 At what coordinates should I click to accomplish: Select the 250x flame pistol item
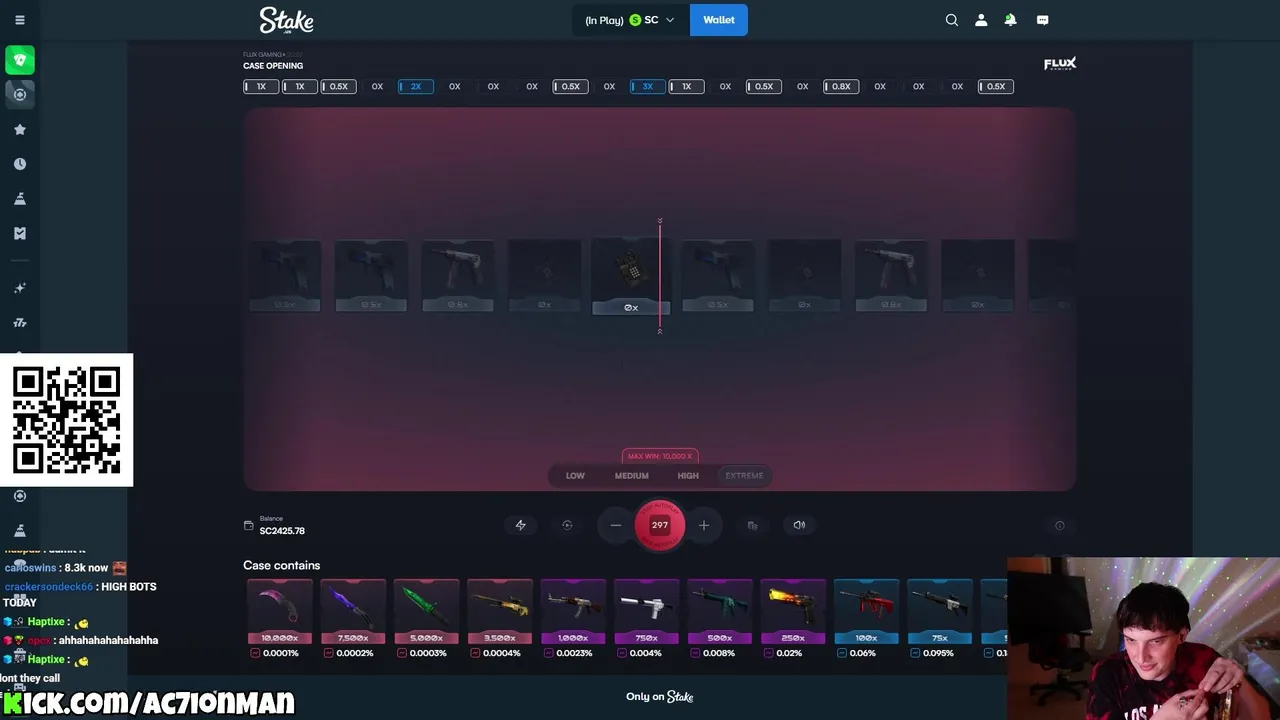pyautogui.click(x=793, y=612)
